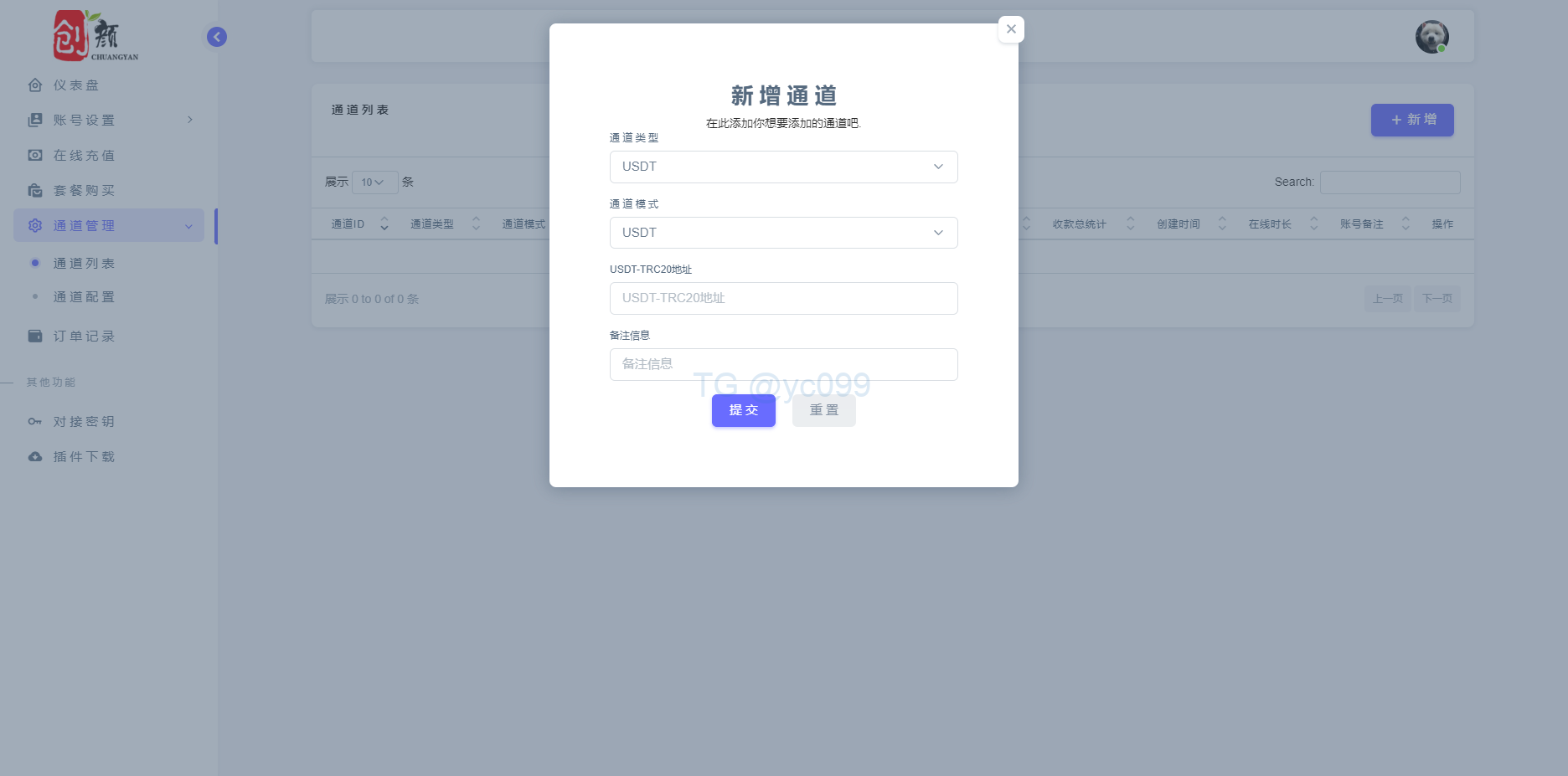Screen dimensions: 1568x776
Task: Click the 对接密钥 key icon
Action: pos(34,421)
